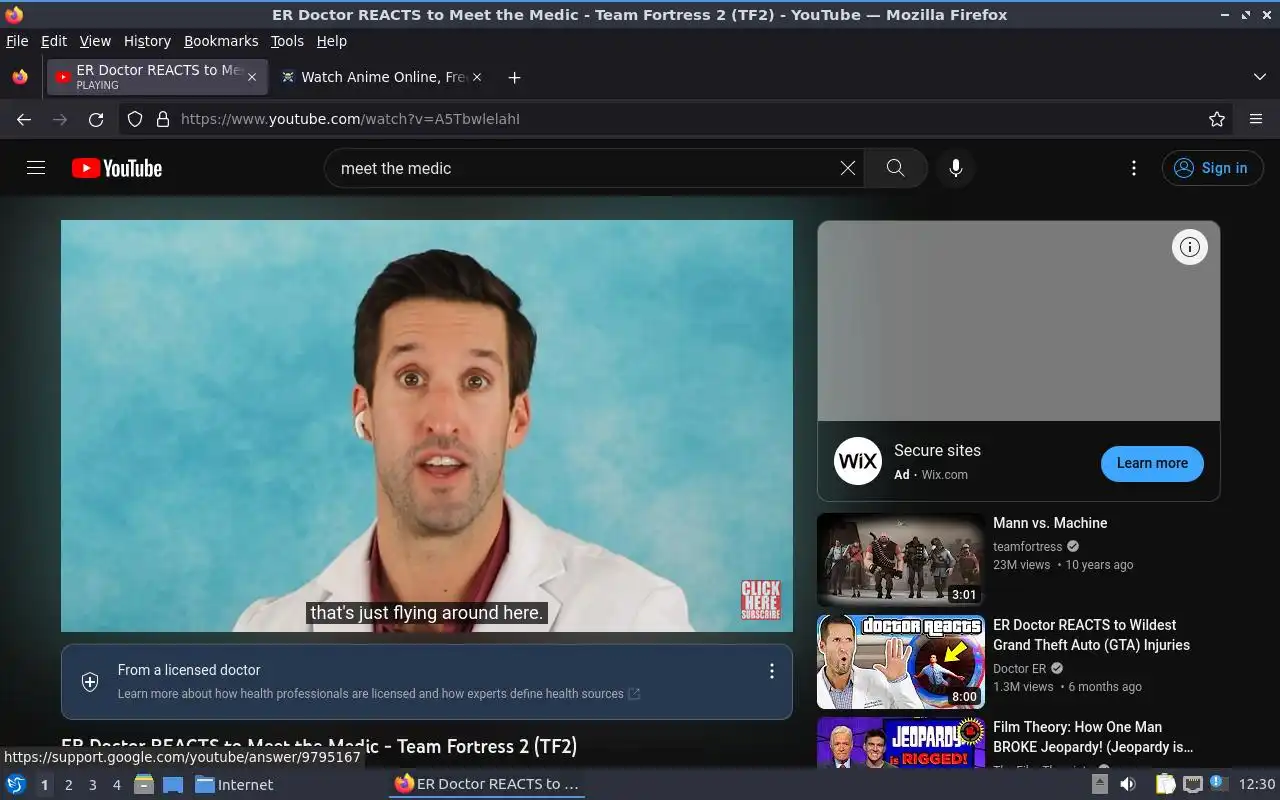Open Doctor Reacts GTA thumbnail

[x=901, y=662]
